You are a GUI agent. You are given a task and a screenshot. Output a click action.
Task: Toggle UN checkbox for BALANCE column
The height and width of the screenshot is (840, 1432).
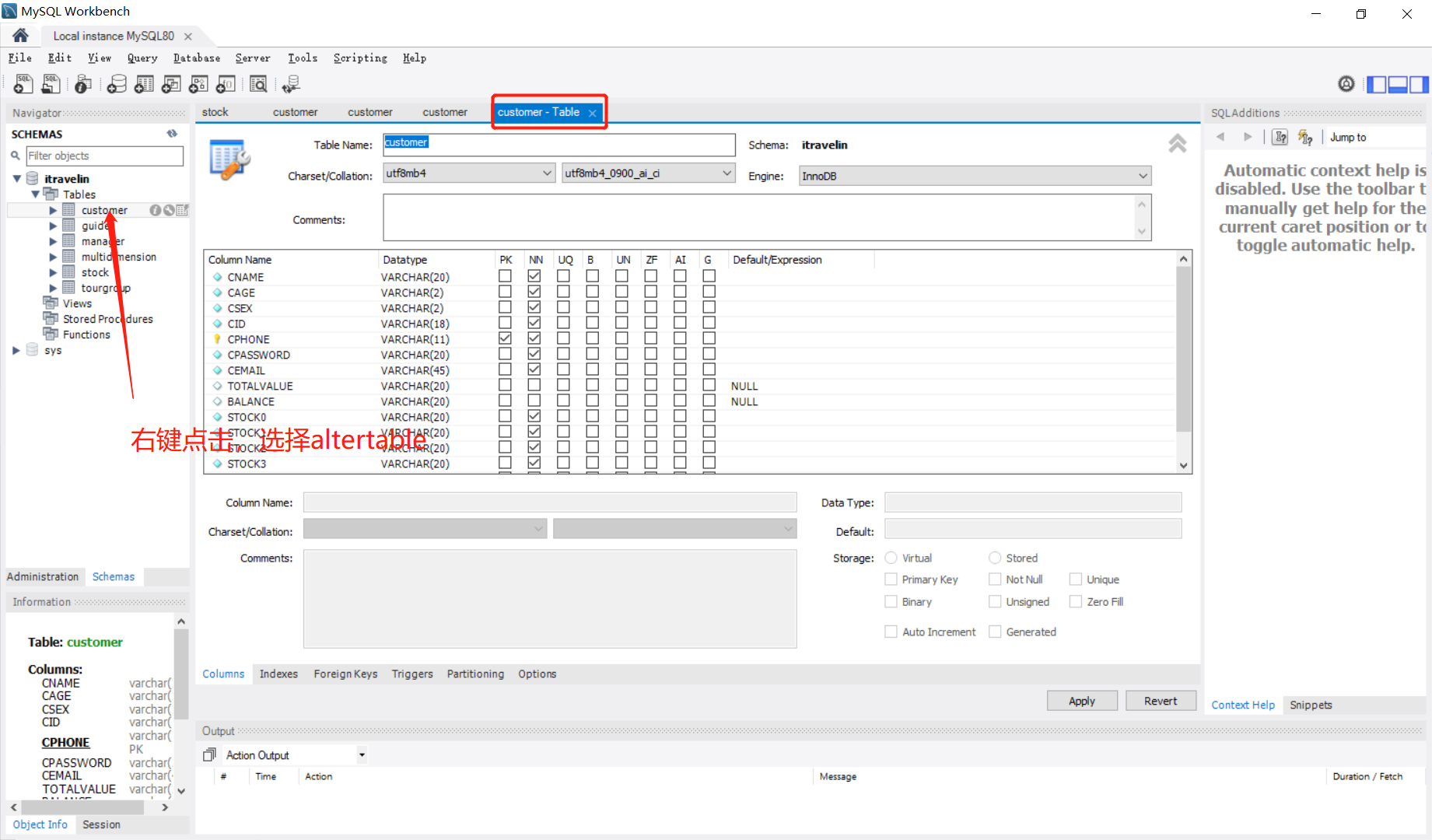(621, 401)
